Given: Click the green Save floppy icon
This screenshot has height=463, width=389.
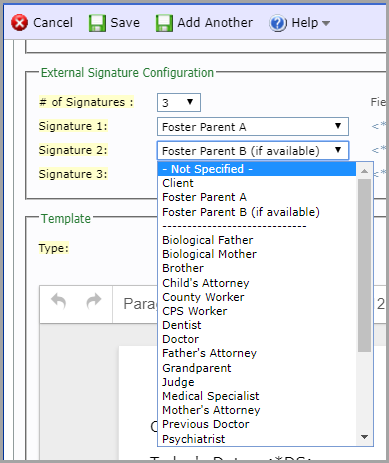Looking at the screenshot, I should [x=97, y=23].
